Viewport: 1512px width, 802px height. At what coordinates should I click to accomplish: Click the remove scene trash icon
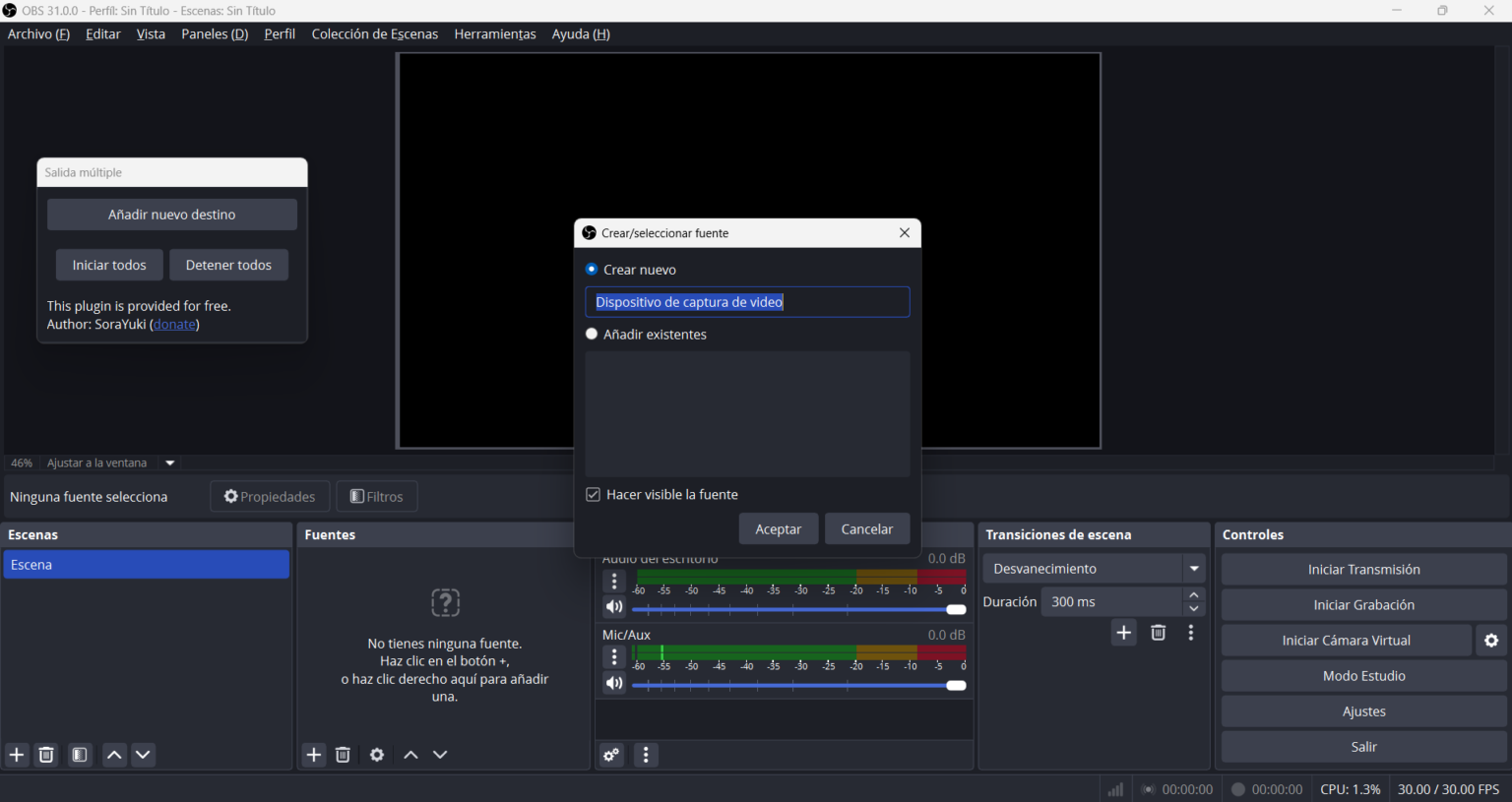46,755
